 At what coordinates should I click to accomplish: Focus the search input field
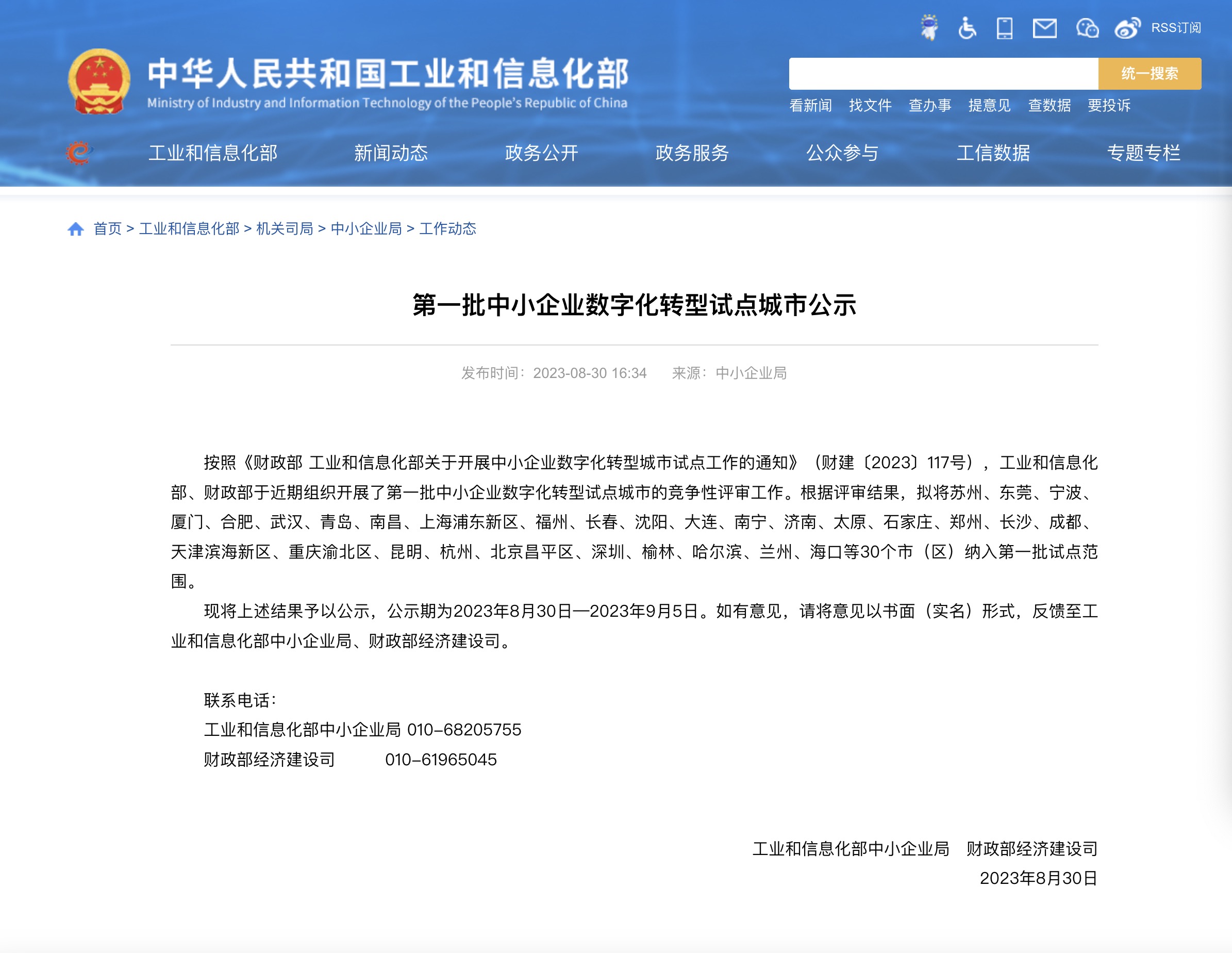(x=943, y=73)
